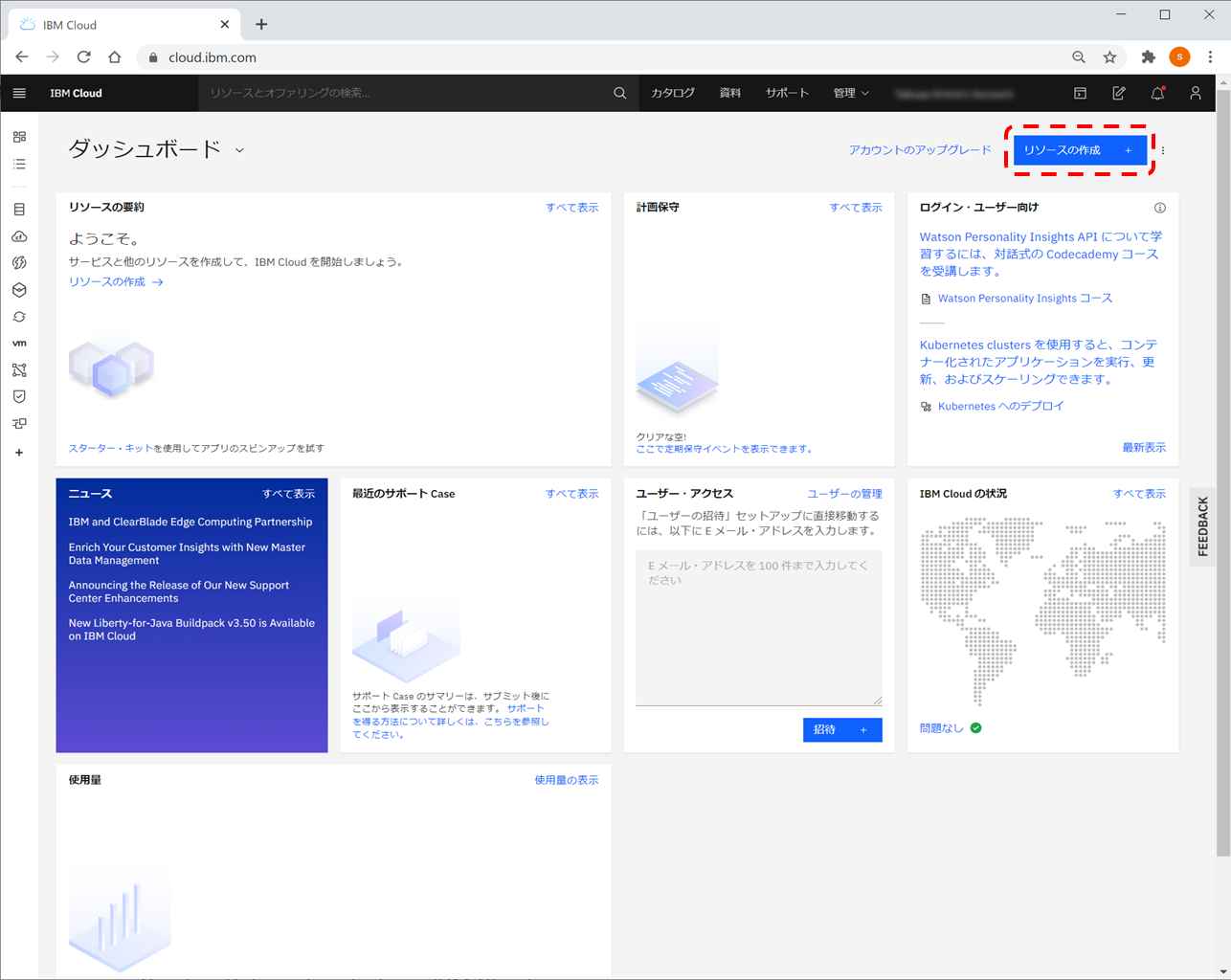Click すべて表示 in ニュース panel

click(289, 494)
